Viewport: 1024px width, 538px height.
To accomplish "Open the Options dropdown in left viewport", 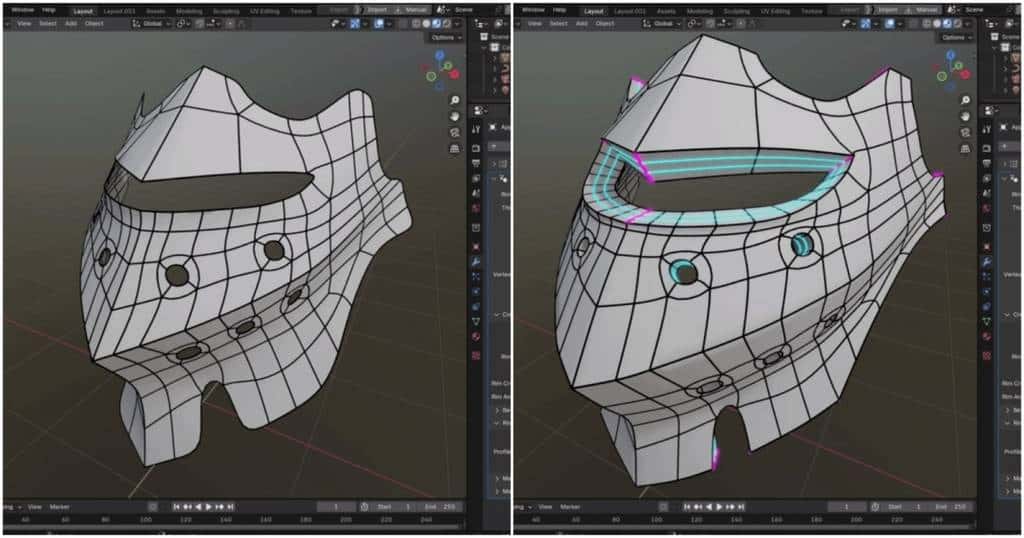I will [x=446, y=37].
